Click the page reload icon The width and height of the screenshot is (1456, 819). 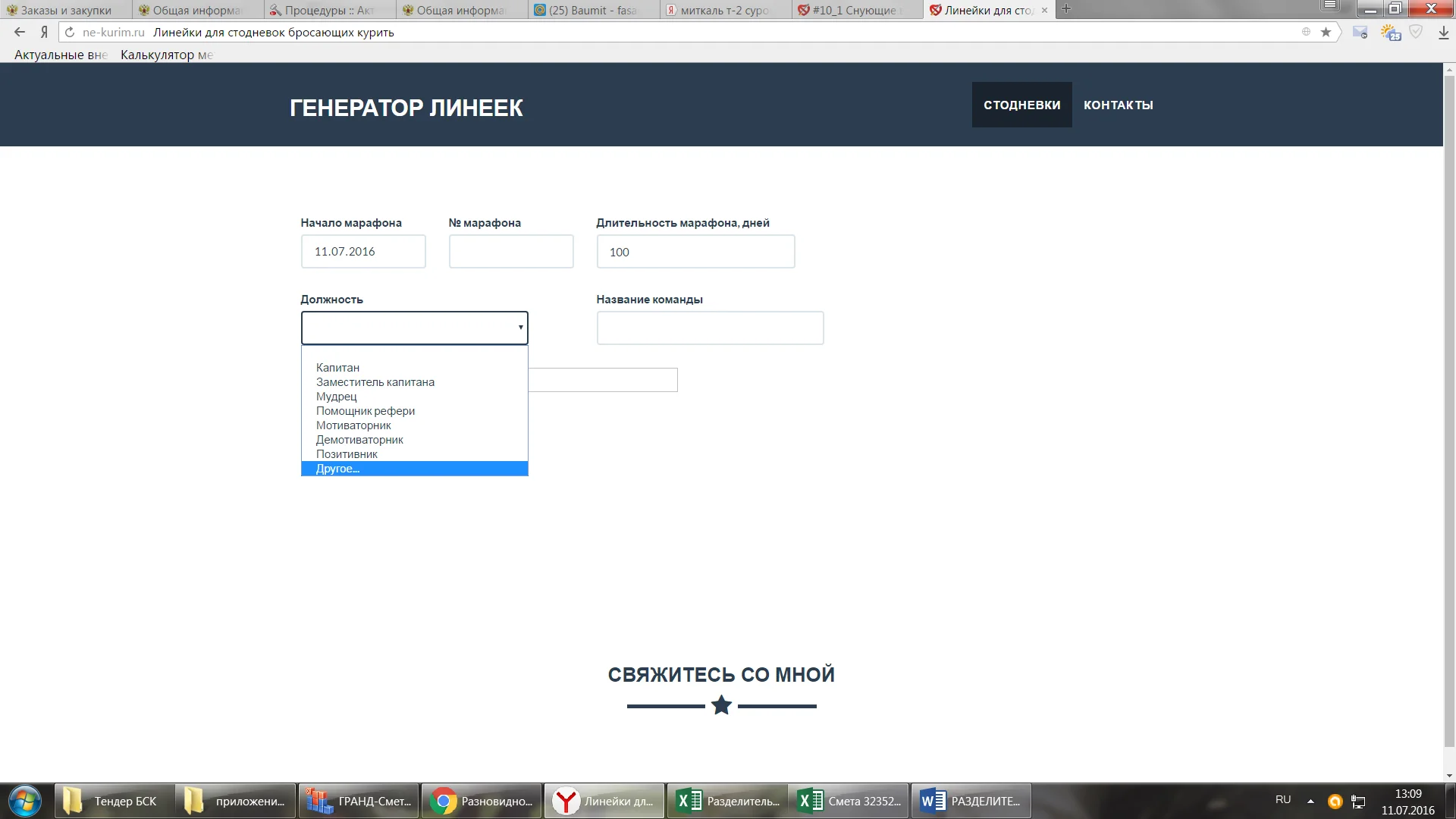click(70, 32)
